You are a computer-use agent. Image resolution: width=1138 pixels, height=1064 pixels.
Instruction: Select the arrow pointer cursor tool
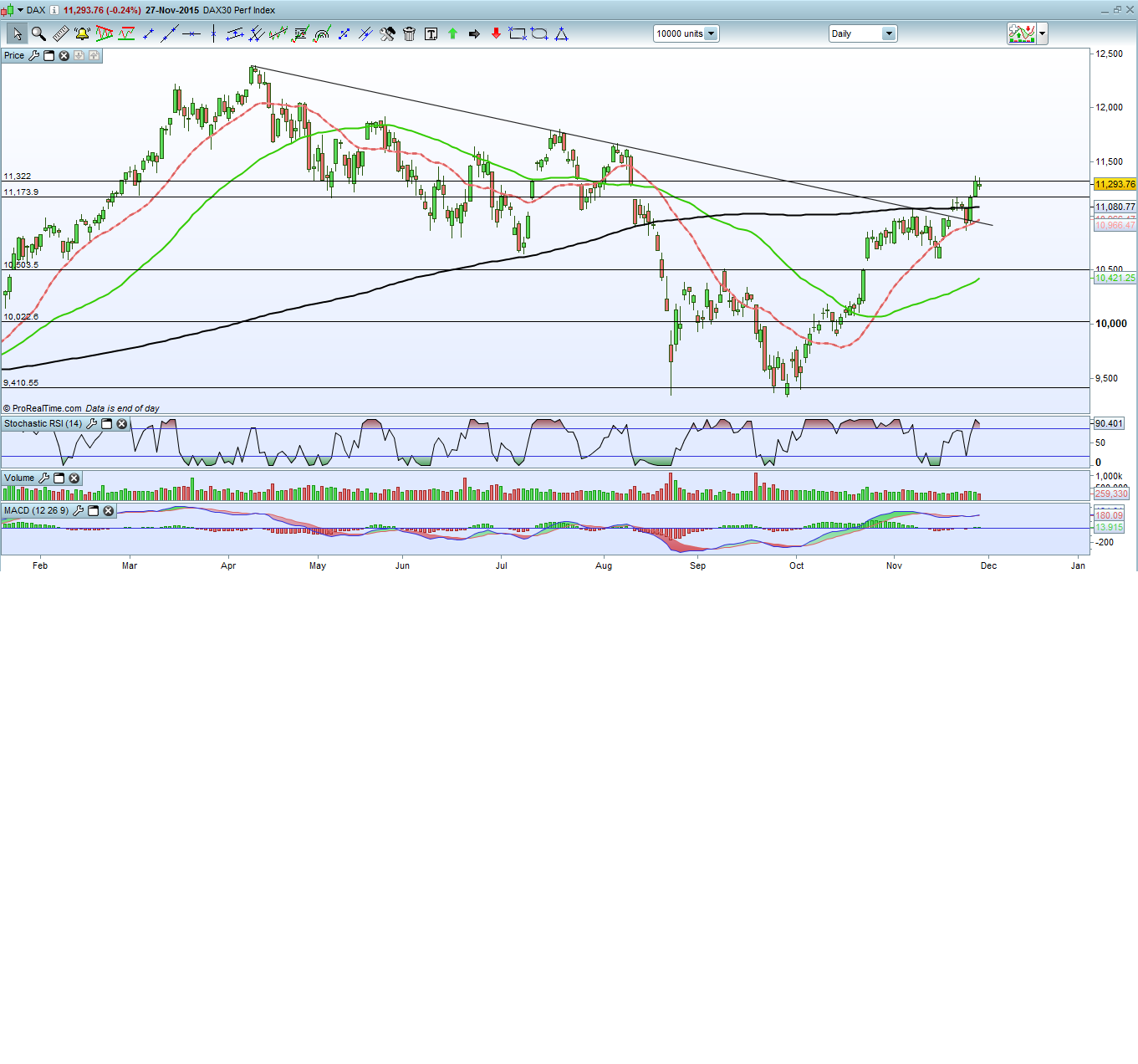17,34
